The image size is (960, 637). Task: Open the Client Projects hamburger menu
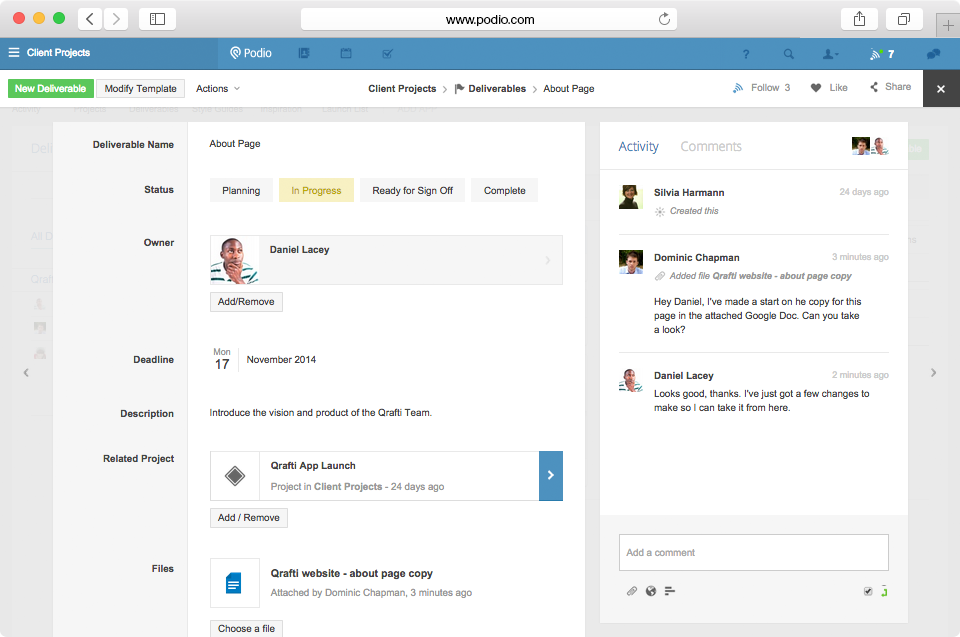pyautogui.click(x=13, y=53)
